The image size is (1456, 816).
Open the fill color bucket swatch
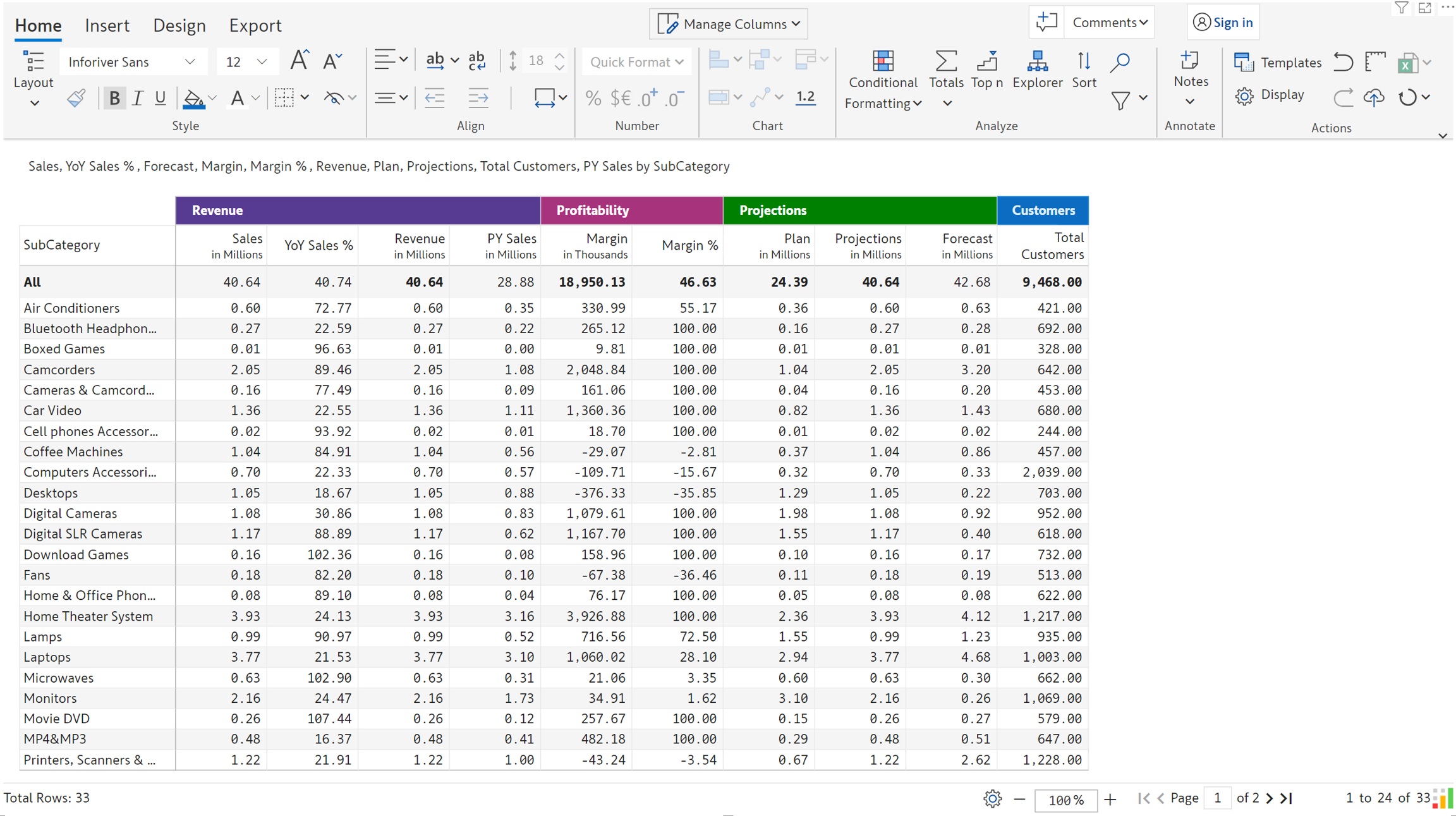tap(193, 98)
